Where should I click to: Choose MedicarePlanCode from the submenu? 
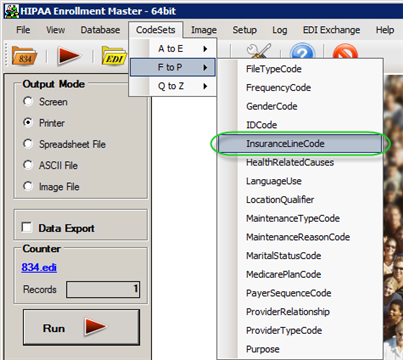point(300,274)
